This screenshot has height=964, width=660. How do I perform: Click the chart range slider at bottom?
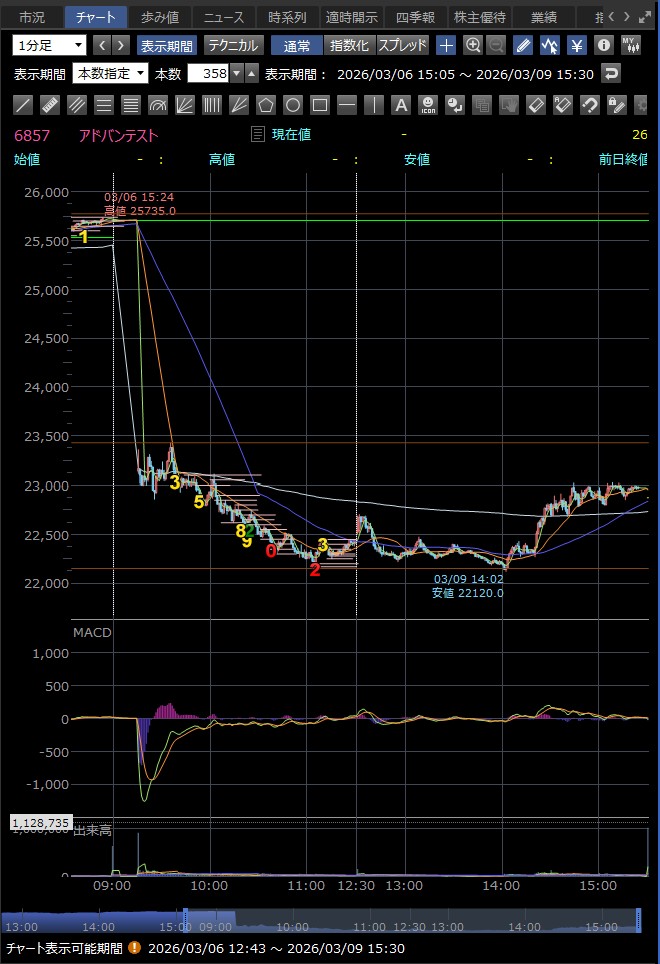coord(410,921)
